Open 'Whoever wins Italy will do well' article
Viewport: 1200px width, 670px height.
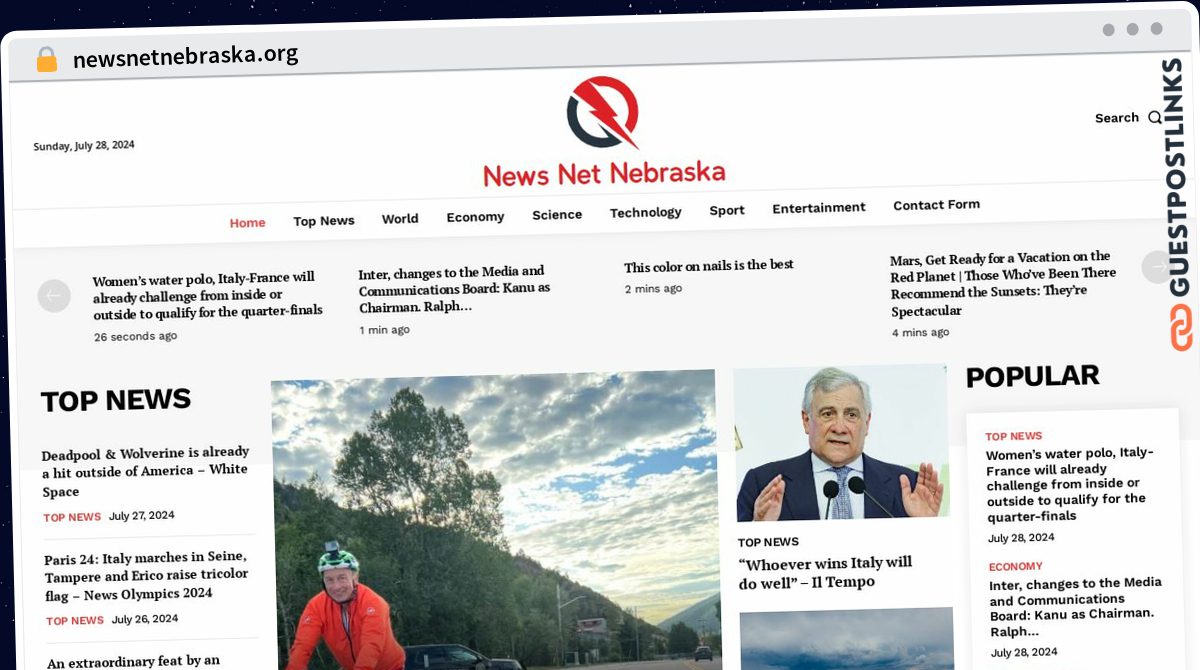click(826, 573)
